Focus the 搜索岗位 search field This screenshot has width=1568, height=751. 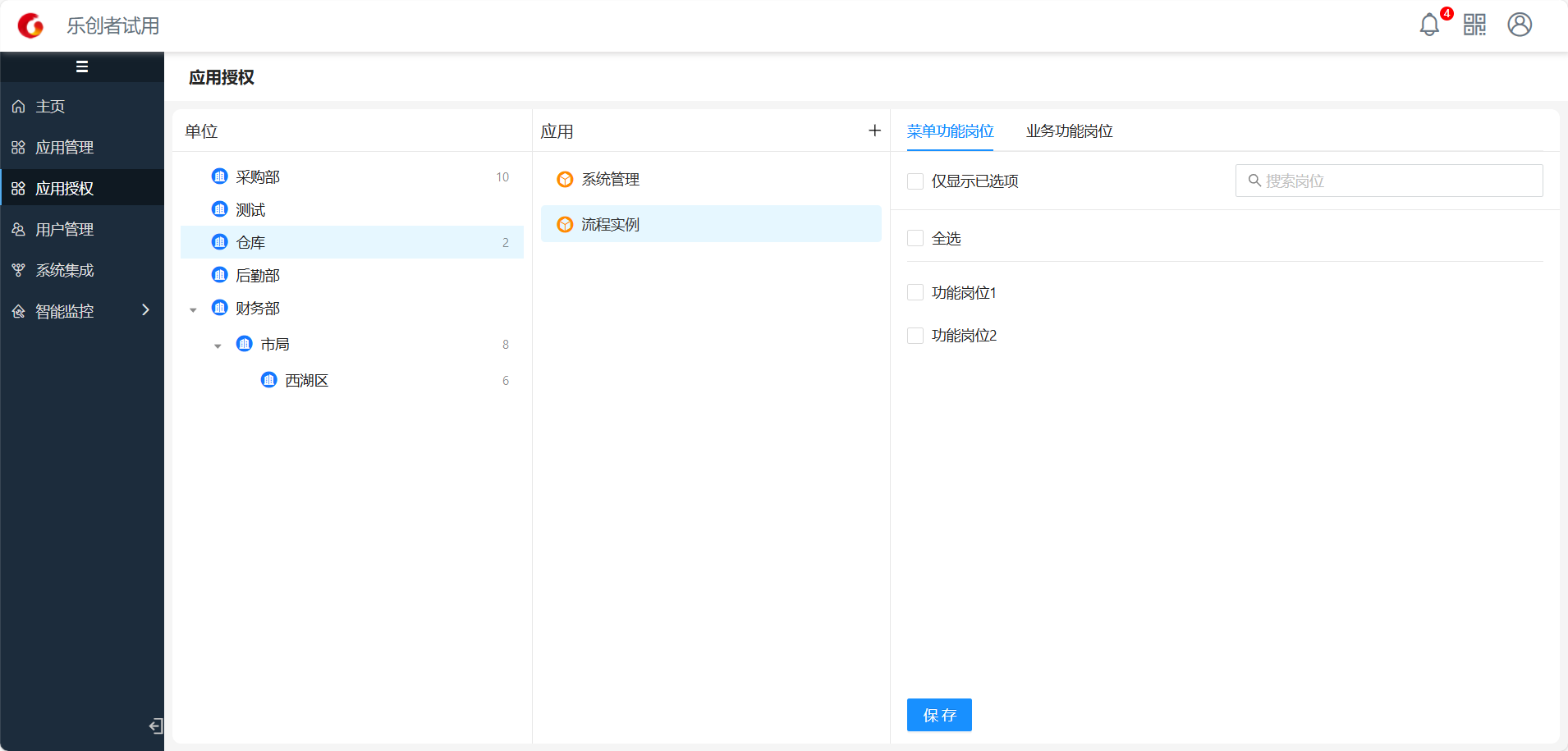(x=1396, y=181)
